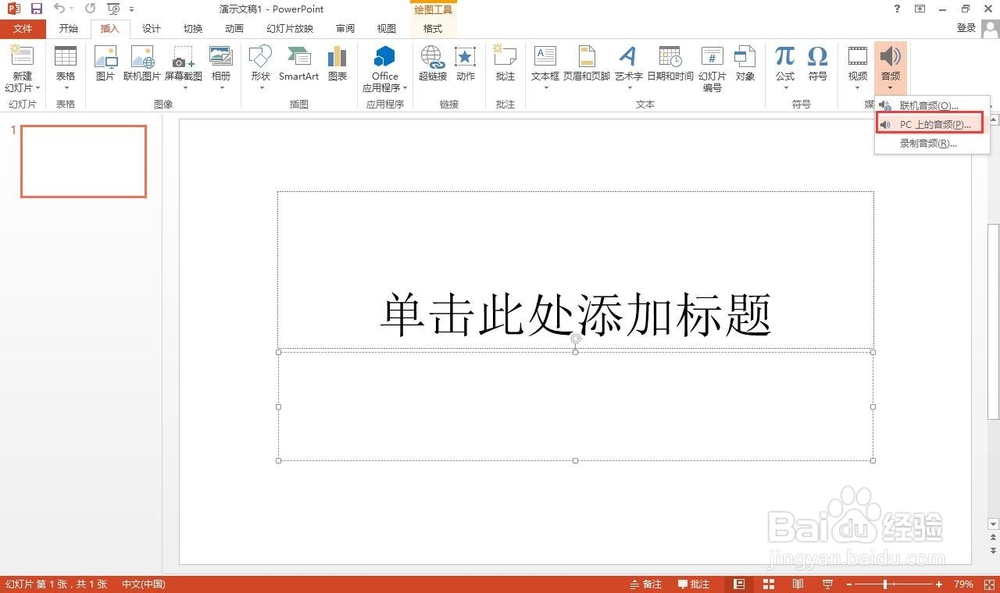1000x593 pixels.
Task: Switch to Normal view in status bar
Action: [739, 584]
